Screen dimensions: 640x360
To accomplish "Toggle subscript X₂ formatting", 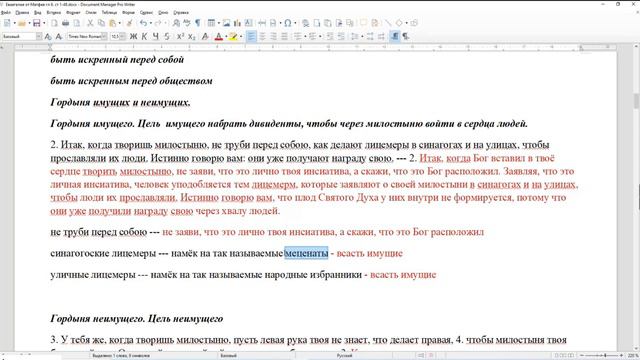I will point(192,37).
